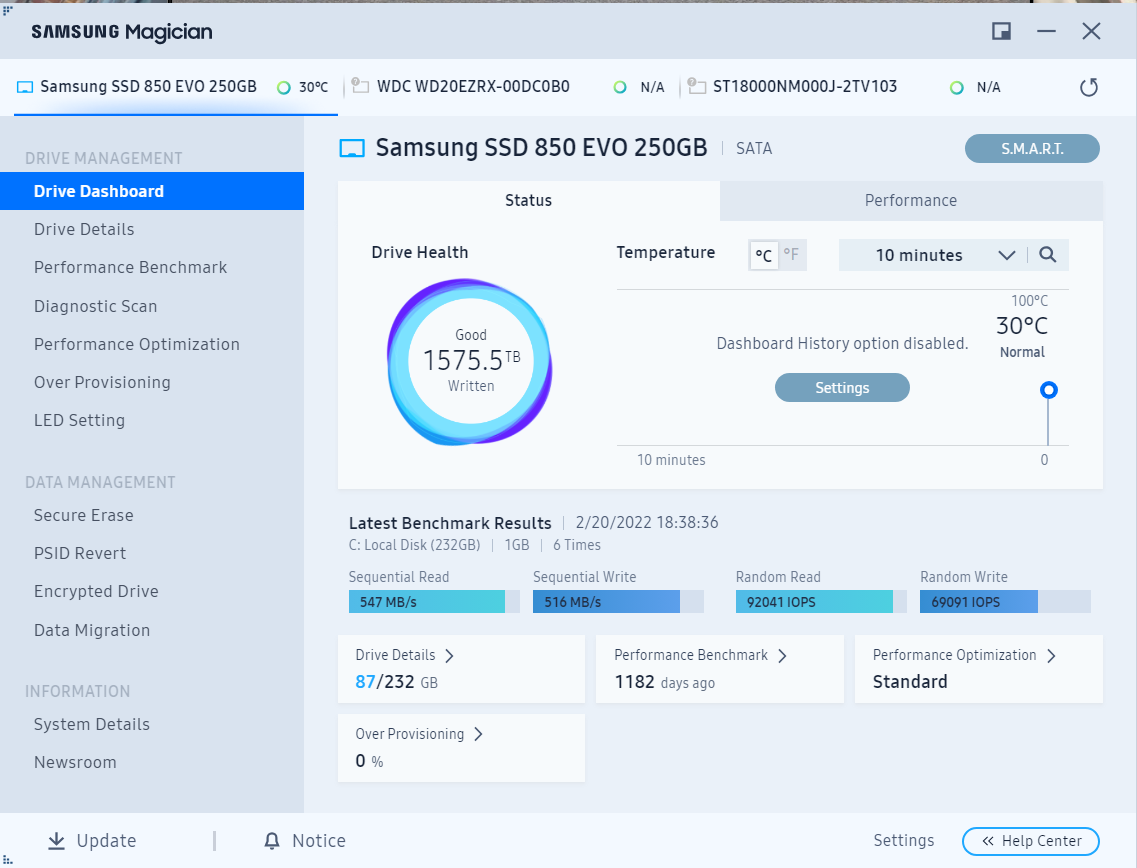1137x868 pixels.
Task: Click the temperature marker on the graph
Action: click(x=1048, y=390)
